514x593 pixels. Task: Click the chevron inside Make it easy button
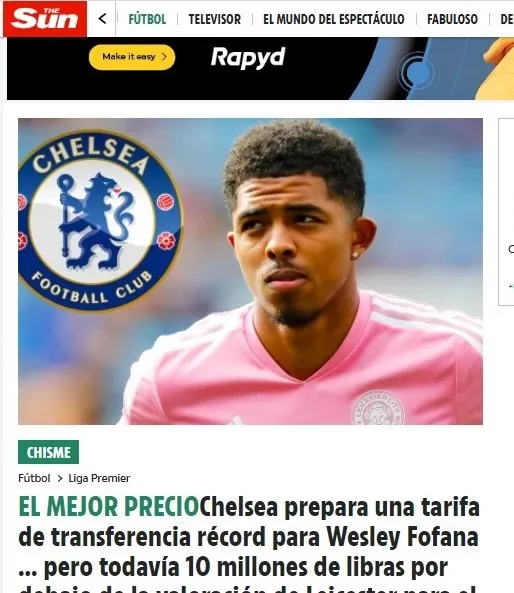(164, 57)
